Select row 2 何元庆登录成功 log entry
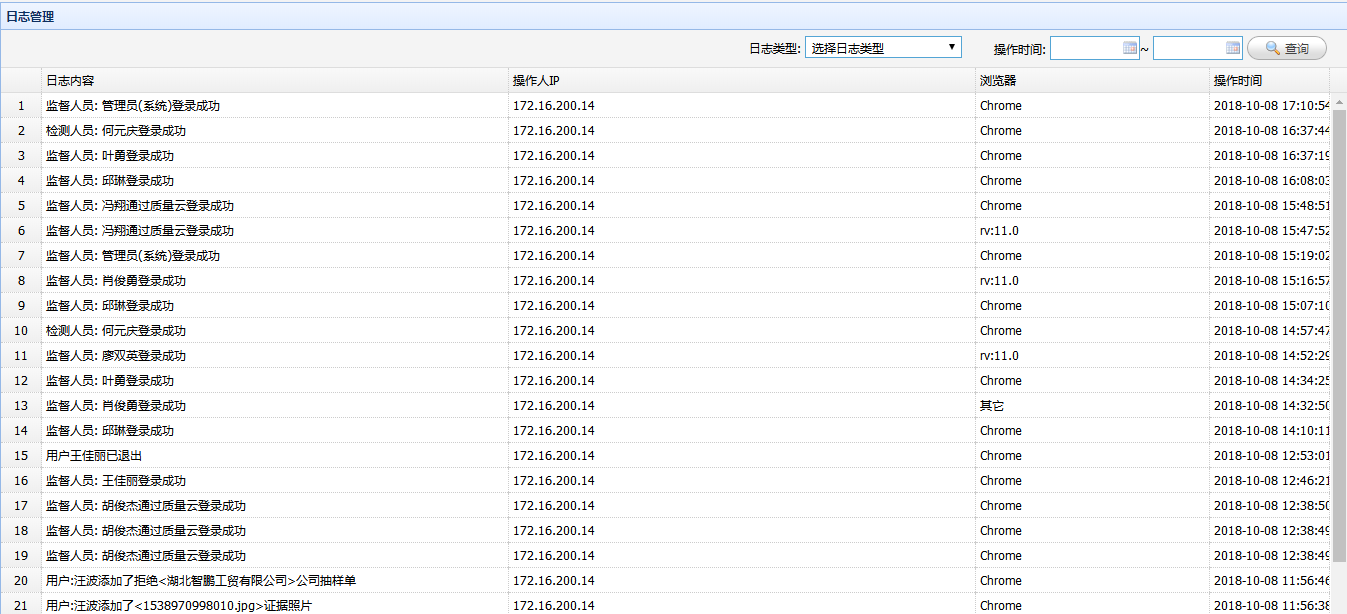 point(116,131)
